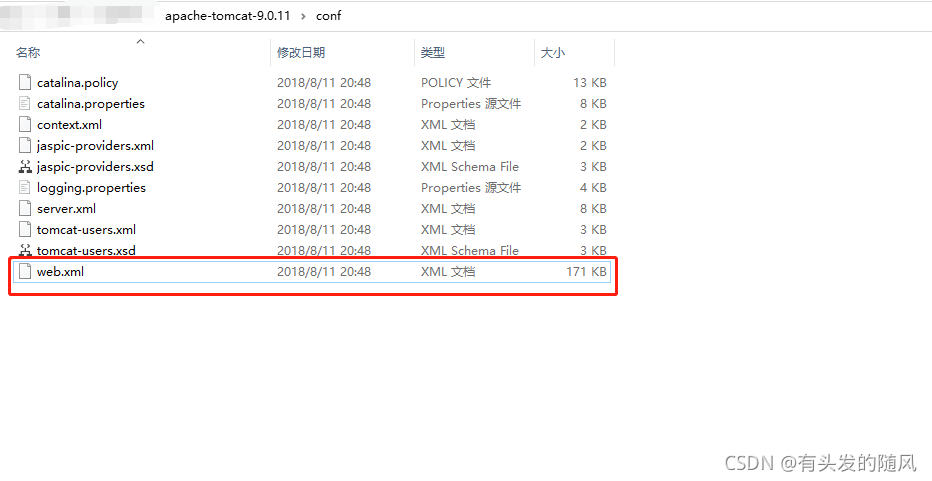
Task: Click the 13 KB size of catalina.policy
Action: click(590, 83)
